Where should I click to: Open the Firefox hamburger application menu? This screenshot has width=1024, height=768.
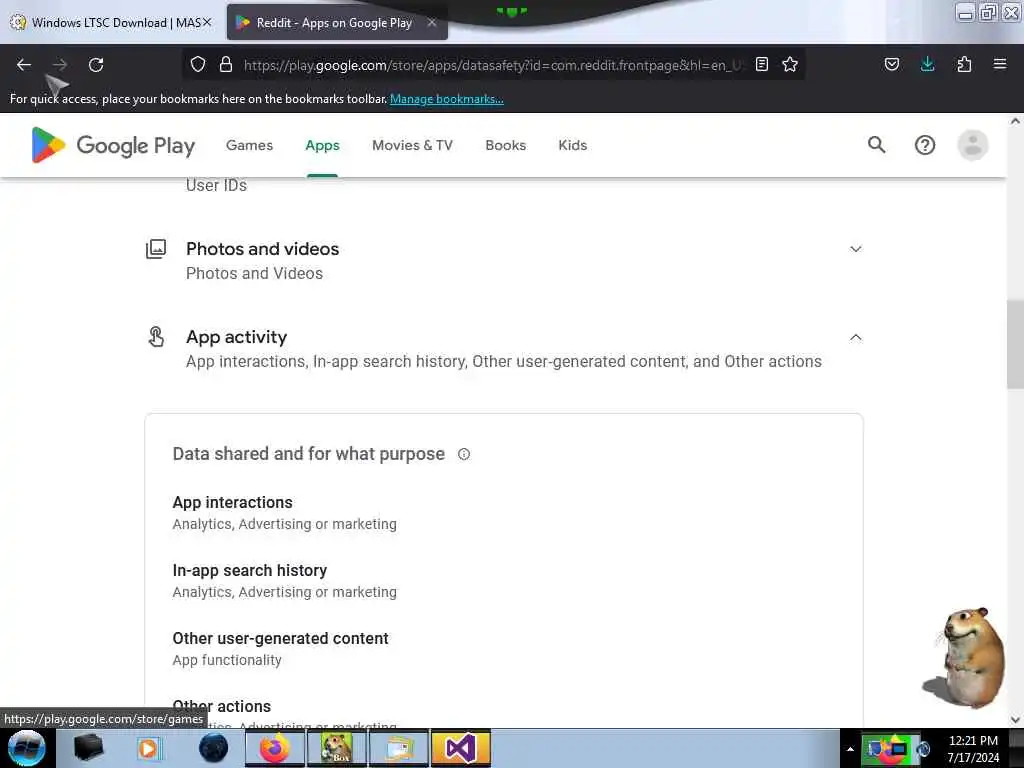[1000, 64]
